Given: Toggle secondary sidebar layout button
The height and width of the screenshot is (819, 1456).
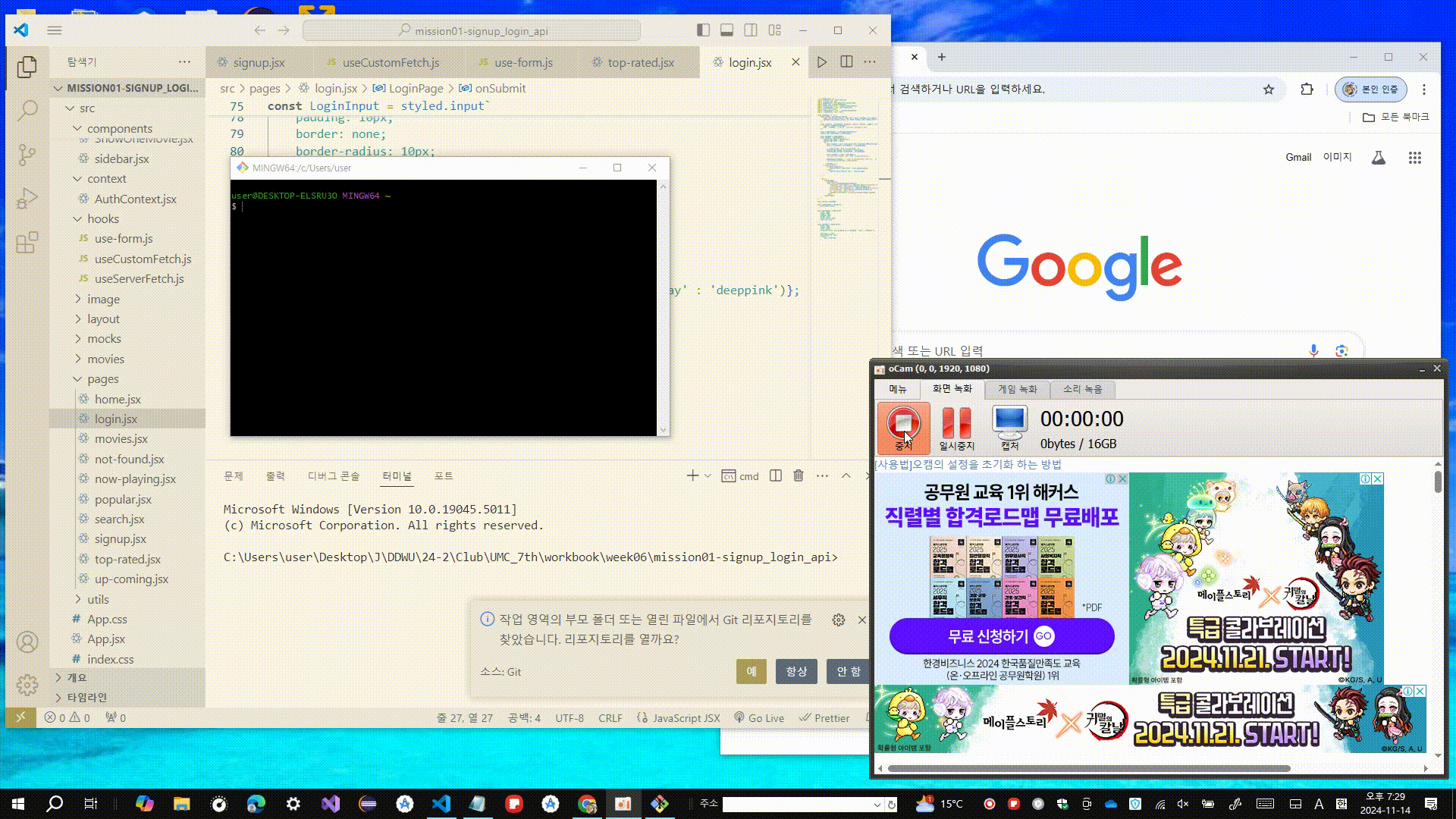Looking at the screenshot, I should 751,30.
